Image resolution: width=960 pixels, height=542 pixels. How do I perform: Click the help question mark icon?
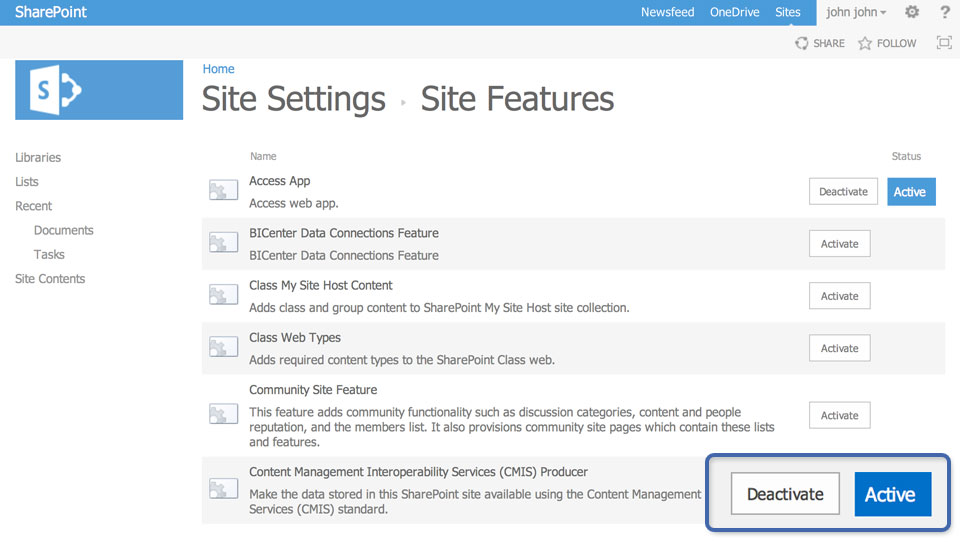coord(945,12)
